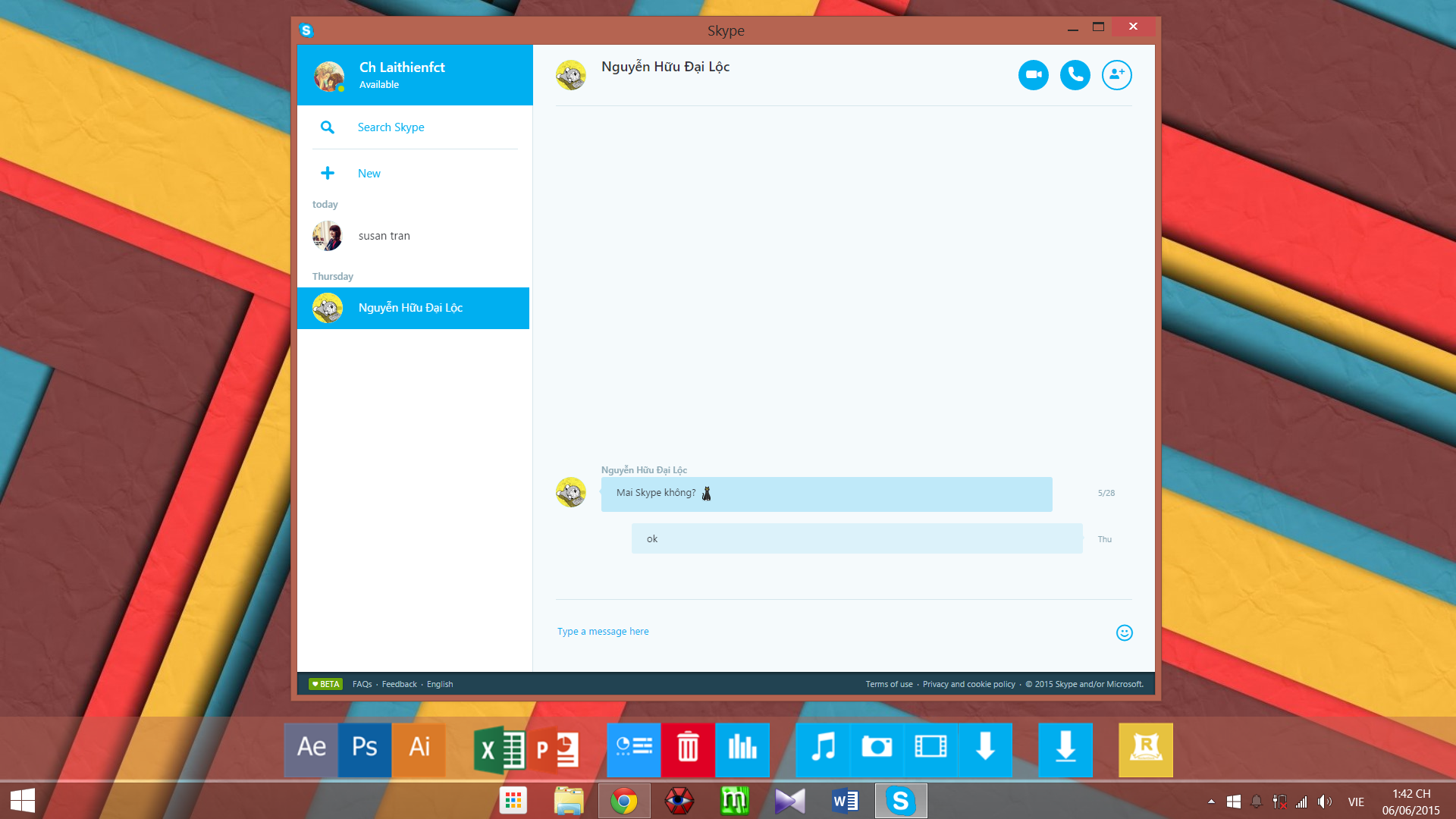Open the film strip videos tile
Viewport: 1456px width, 819px height.
930,749
